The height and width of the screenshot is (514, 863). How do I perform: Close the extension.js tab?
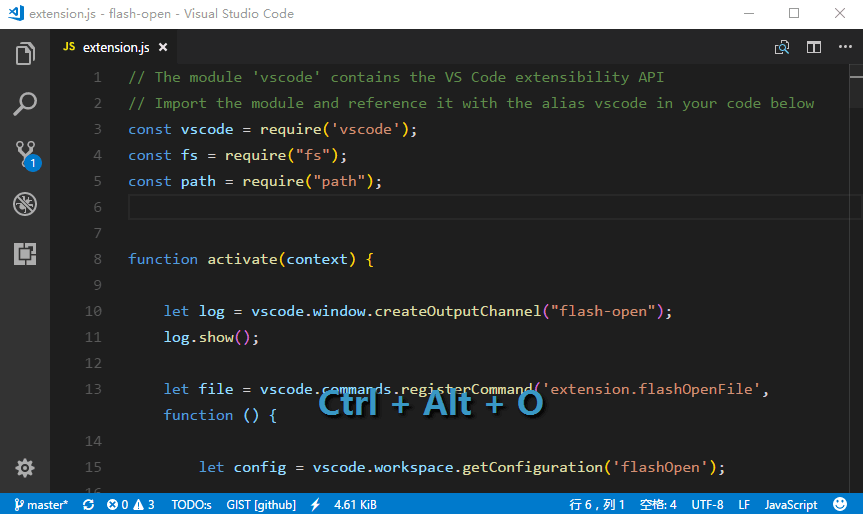pyautogui.click(x=163, y=47)
